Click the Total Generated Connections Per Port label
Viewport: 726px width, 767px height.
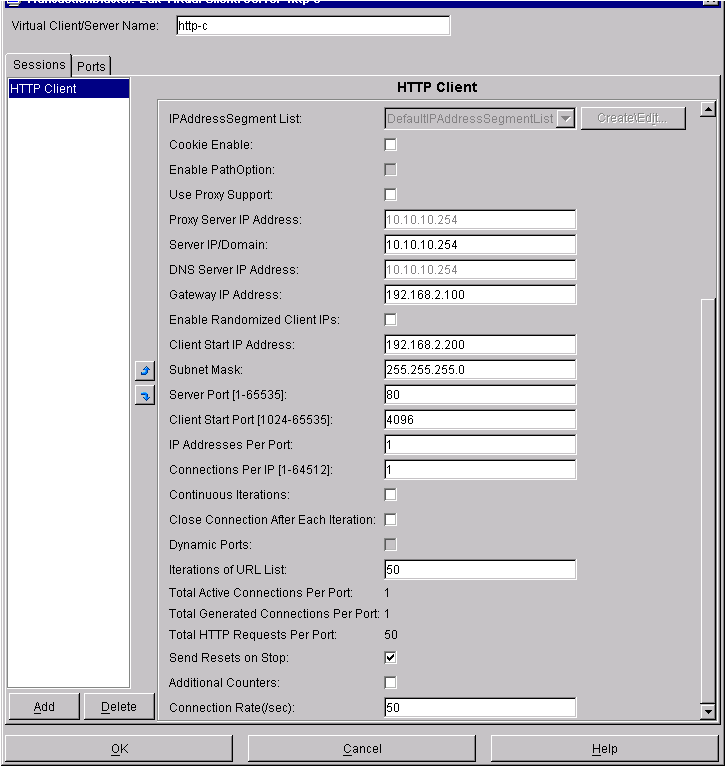click(274, 613)
